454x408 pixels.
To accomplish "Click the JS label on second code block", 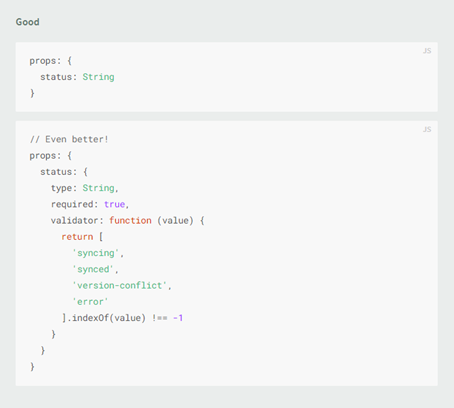I will point(427,129).
